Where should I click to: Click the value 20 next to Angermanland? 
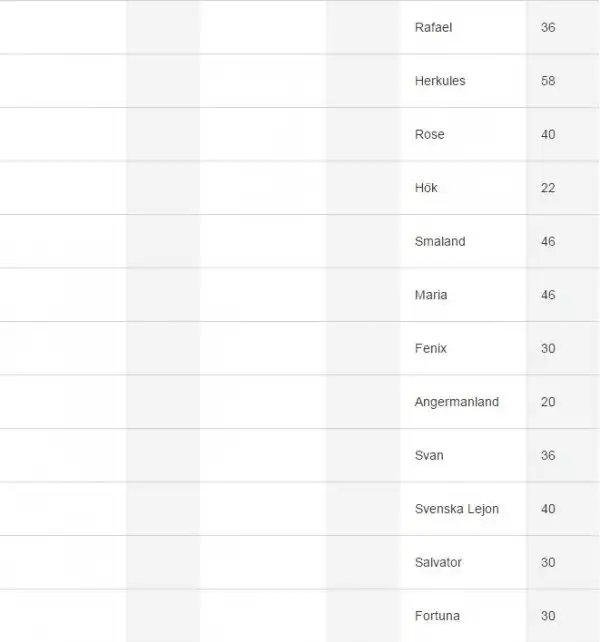click(548, 402)
